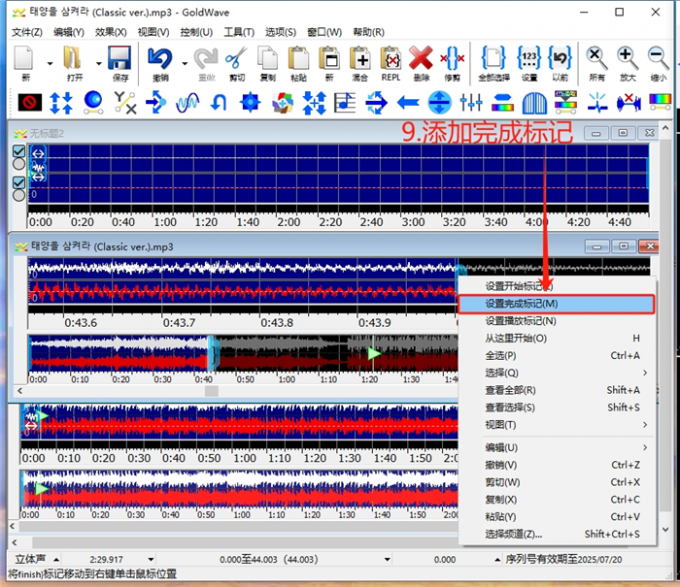
Task: Click the music note pitch effect icon
Action: (x=345, y=103)
